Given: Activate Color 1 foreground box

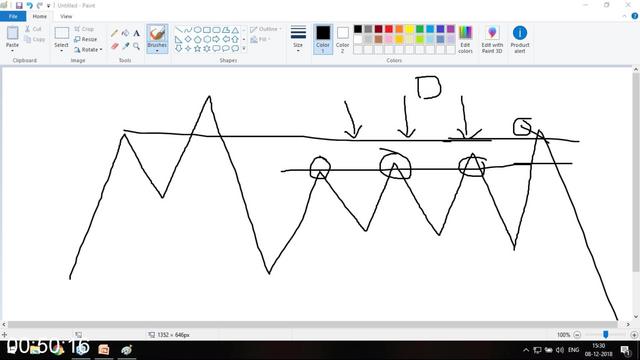Looking at the screenshot, I should pos(323,39).
